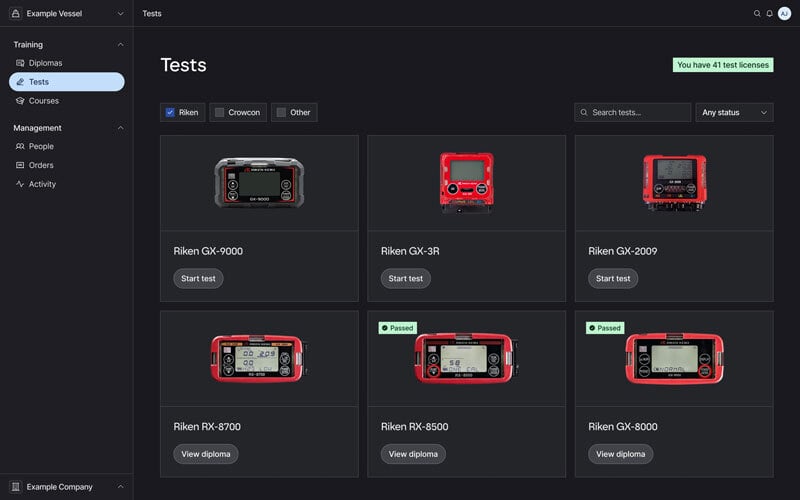Go to Courses in the sidebar
This screenshot has height=500, width=800.
point(43,101)
